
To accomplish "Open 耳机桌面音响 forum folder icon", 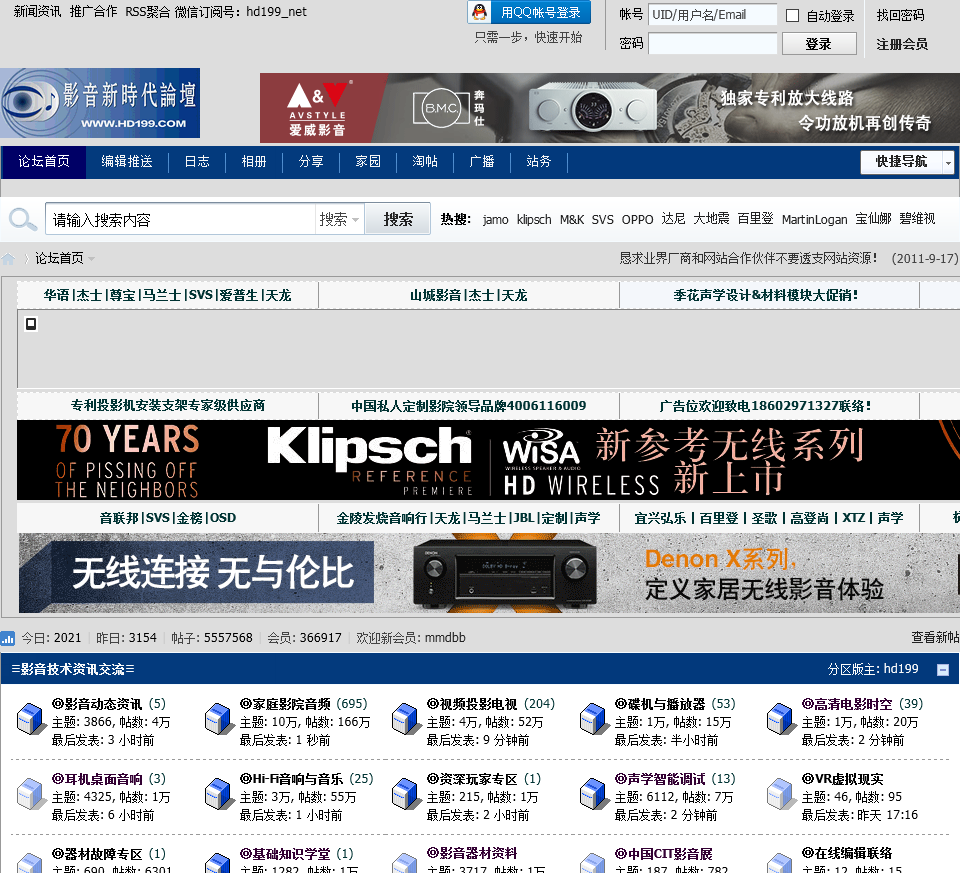I will point(31,793).
